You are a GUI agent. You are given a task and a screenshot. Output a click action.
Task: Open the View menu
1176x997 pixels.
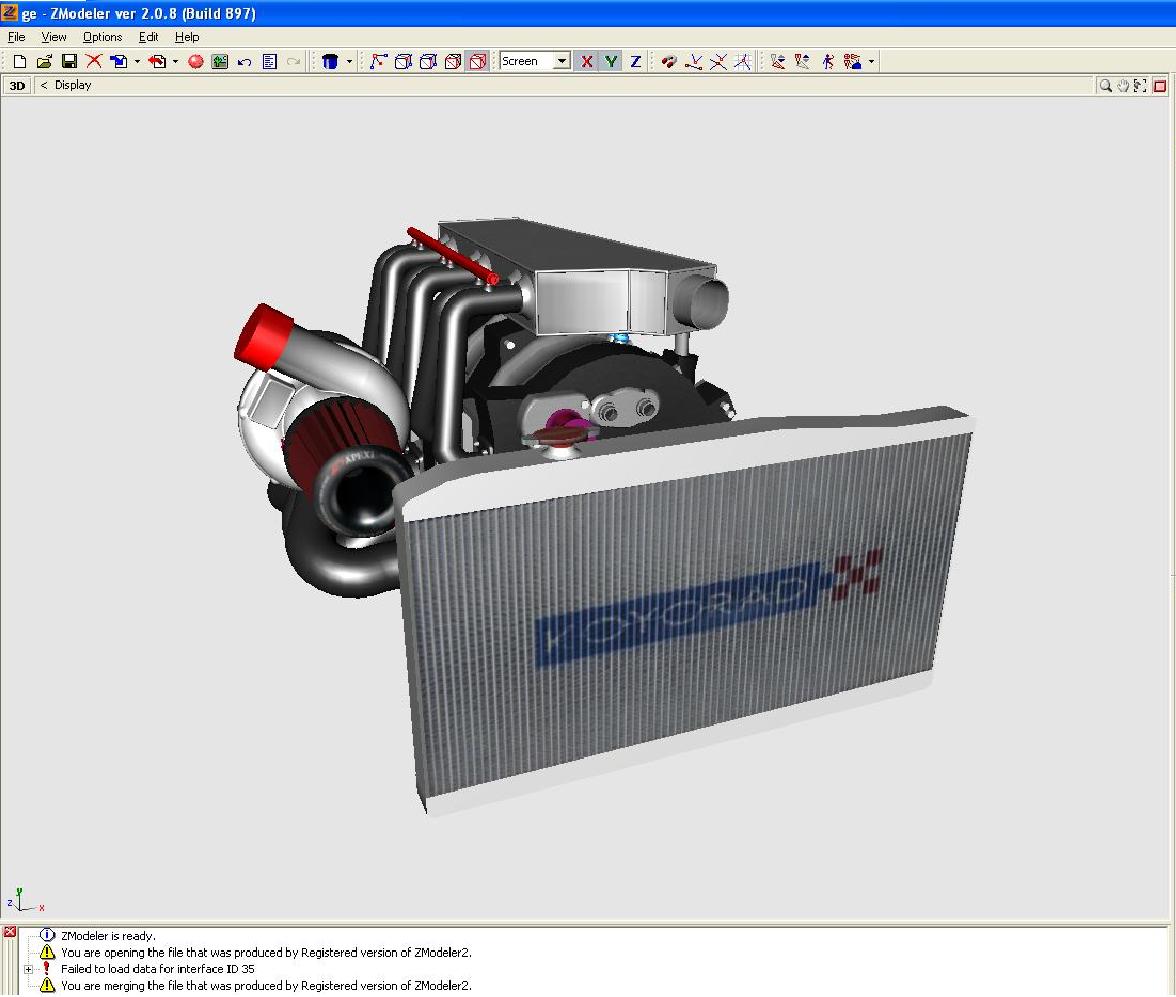tap(53, 37)
